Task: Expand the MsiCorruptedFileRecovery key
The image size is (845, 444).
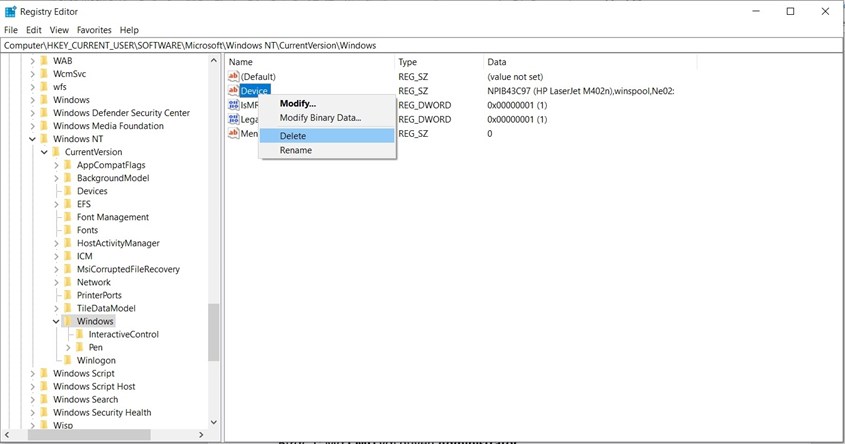Action: coord(56,269)
